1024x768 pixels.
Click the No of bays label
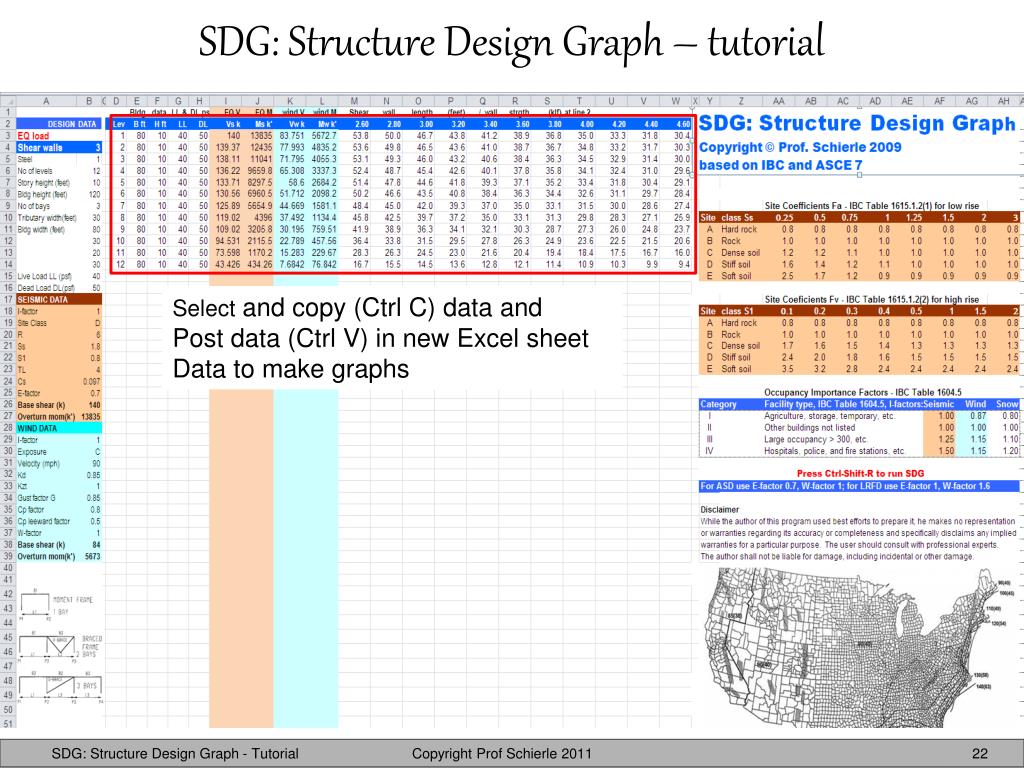point(33,206)
